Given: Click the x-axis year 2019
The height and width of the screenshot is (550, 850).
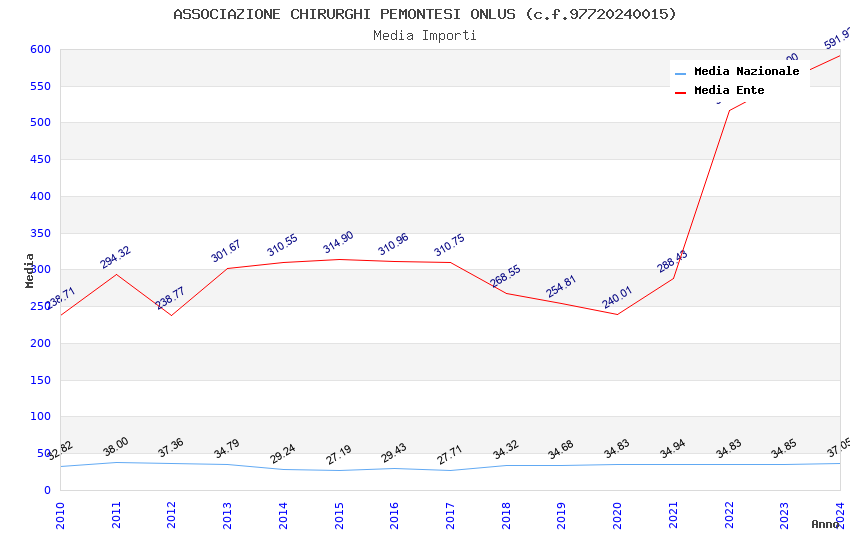Looking at the screenshot, I should tap(561, 515).
